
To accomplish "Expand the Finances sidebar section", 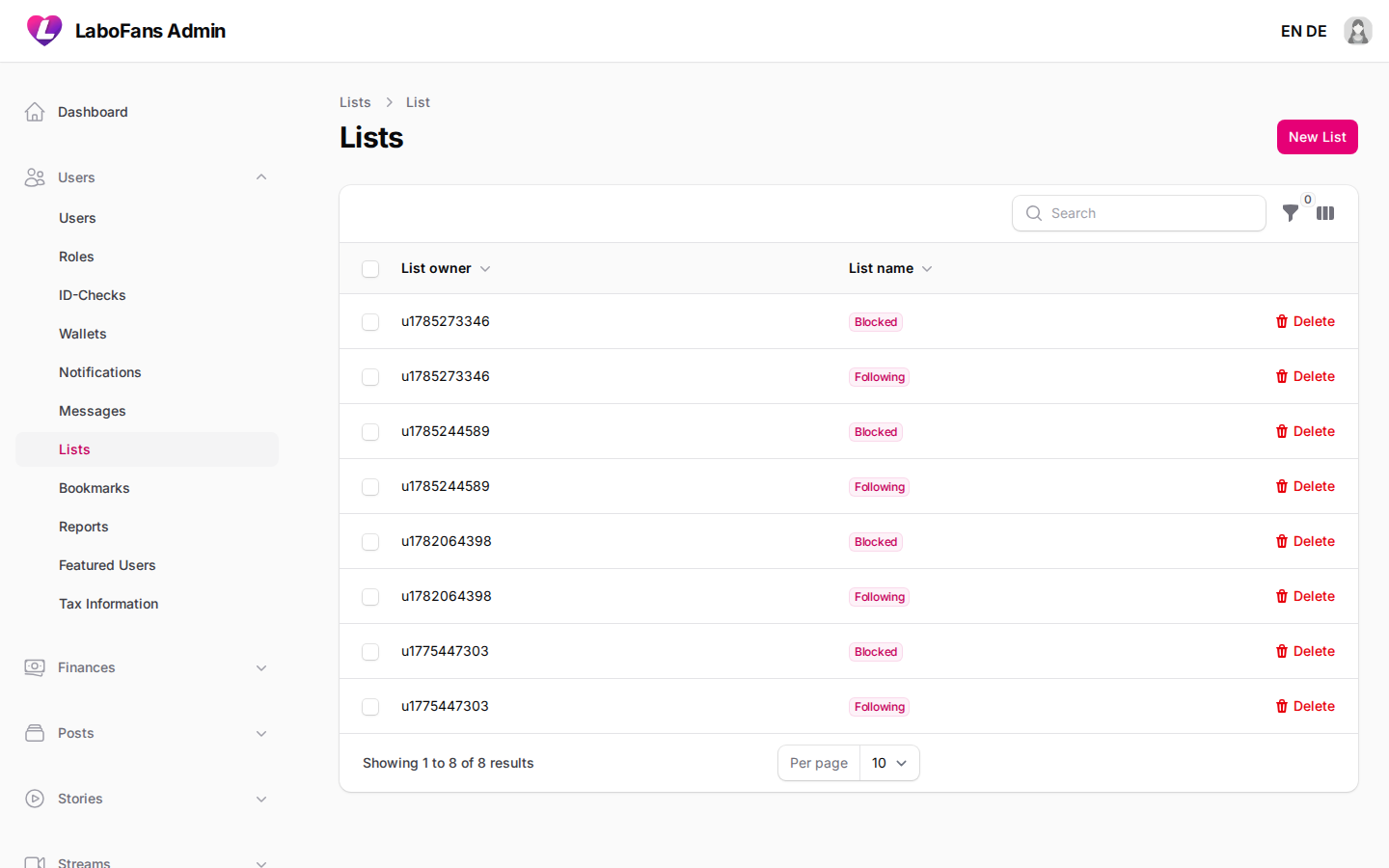I will [261, 667].
